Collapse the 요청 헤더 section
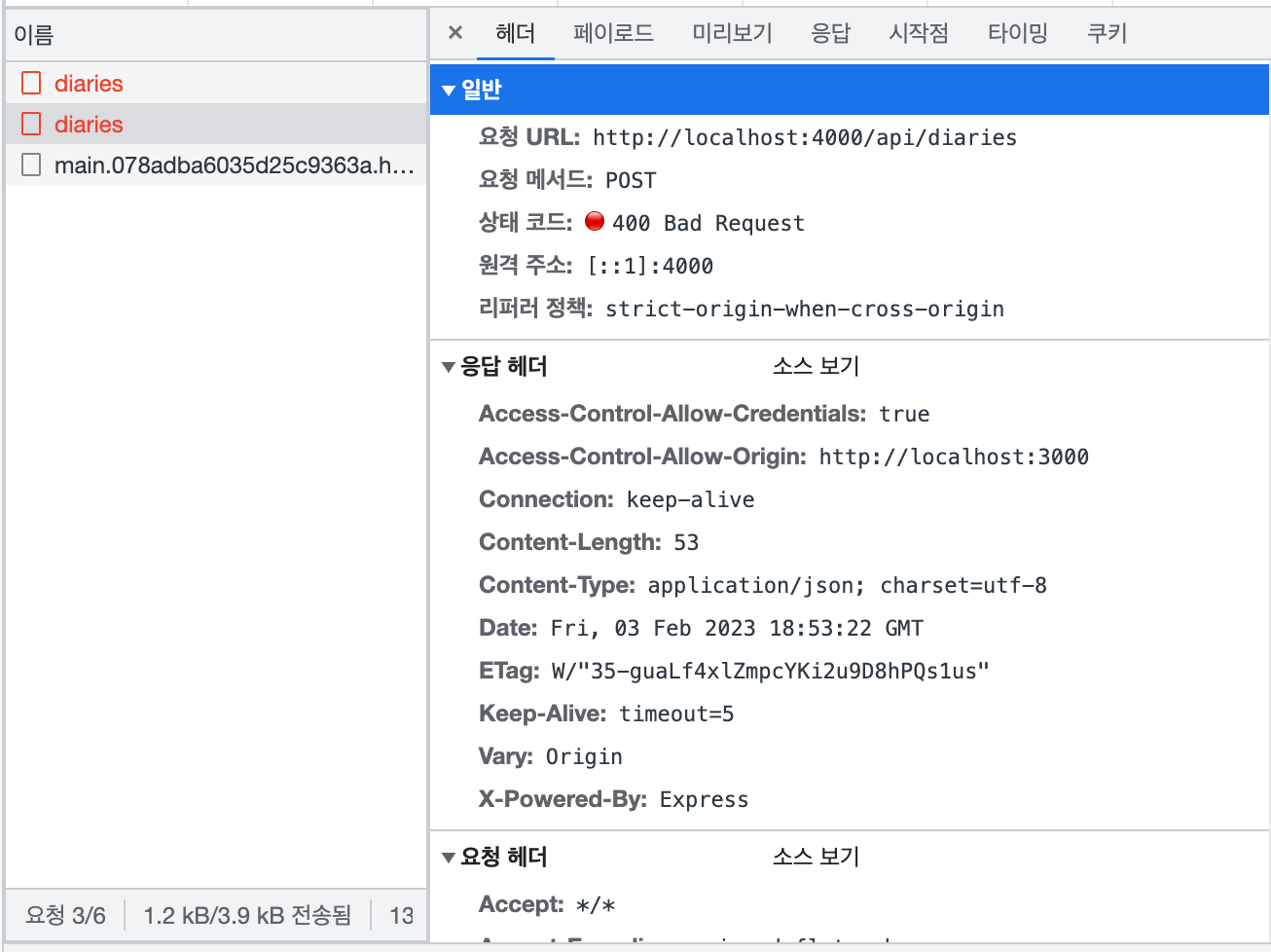 pyautogui.click(x=449, y=857)
